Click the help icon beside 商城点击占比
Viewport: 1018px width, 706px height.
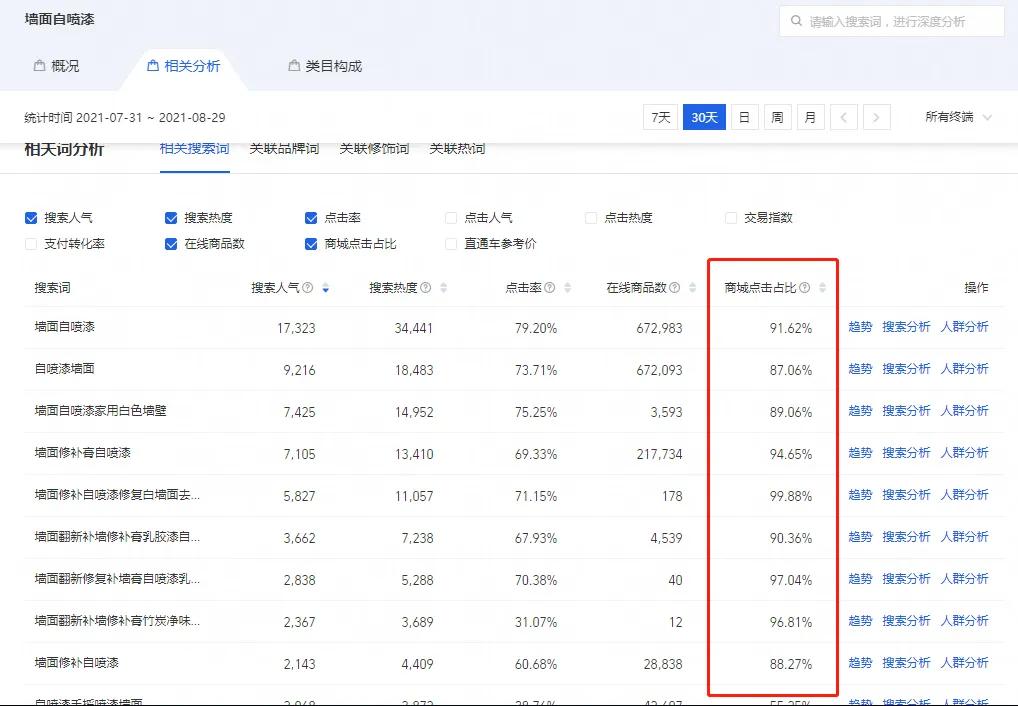click(804, 287)
